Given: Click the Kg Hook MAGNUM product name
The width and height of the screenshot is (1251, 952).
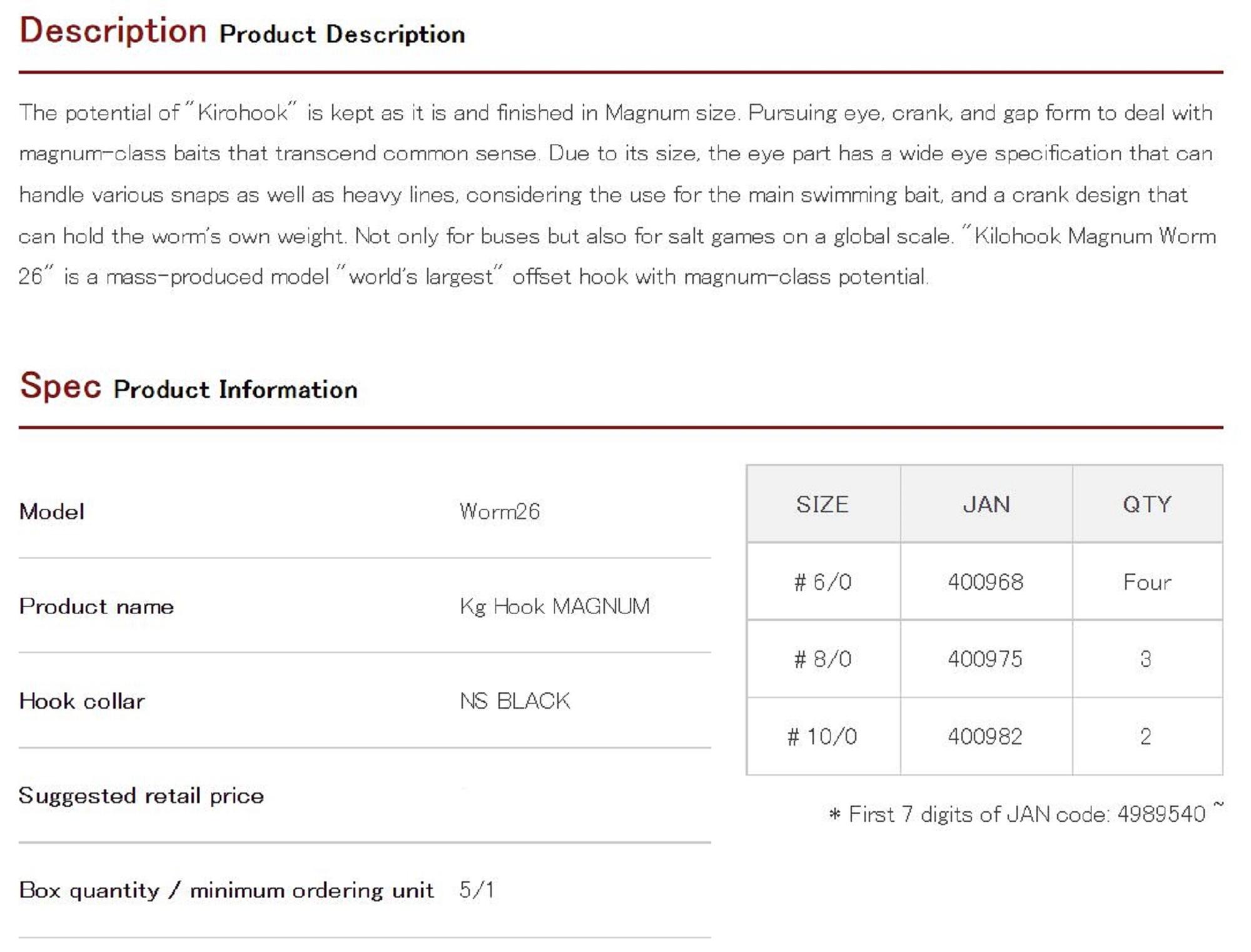Looking at the screenshot, I should [554, 606].
